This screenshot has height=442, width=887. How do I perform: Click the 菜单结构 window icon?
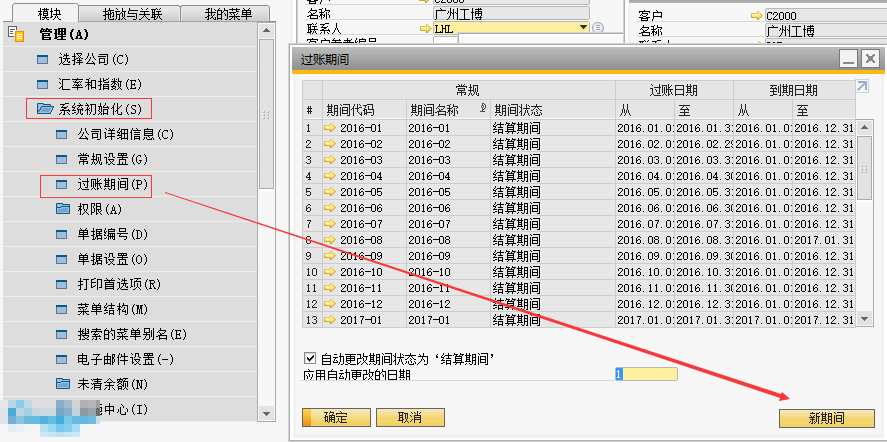pos(62,310)
